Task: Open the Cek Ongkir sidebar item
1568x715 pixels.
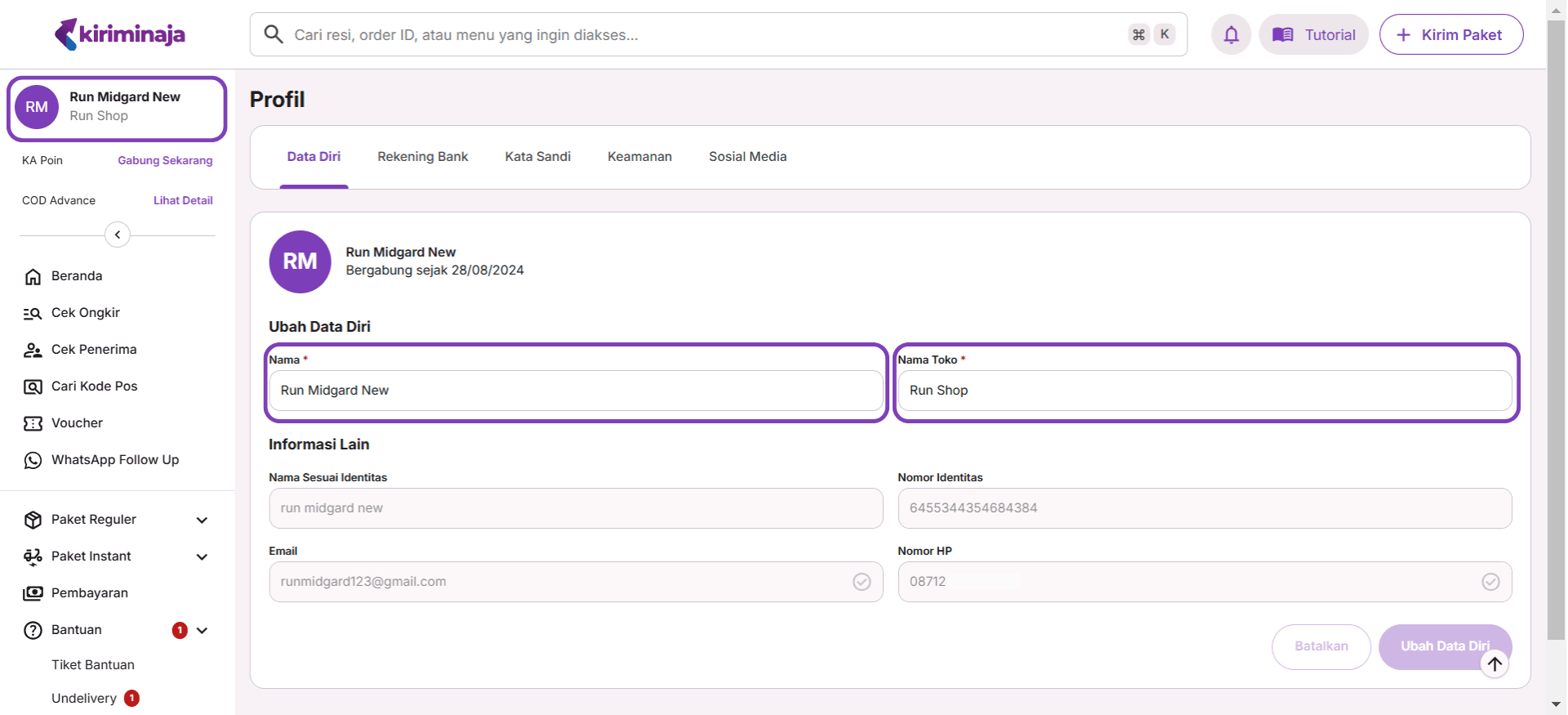Action: click(85, 313)
